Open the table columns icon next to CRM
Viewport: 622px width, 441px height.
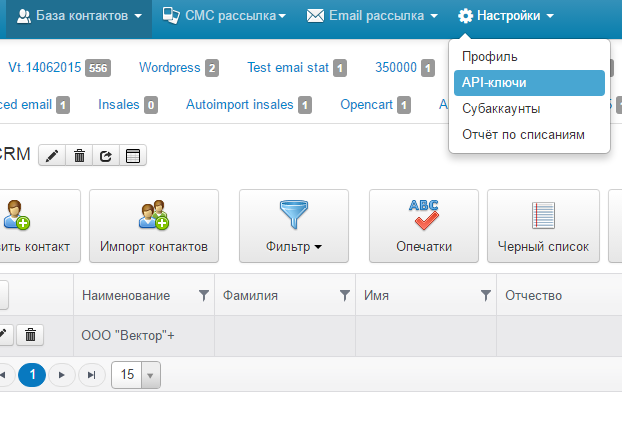[x=133, y=155]
